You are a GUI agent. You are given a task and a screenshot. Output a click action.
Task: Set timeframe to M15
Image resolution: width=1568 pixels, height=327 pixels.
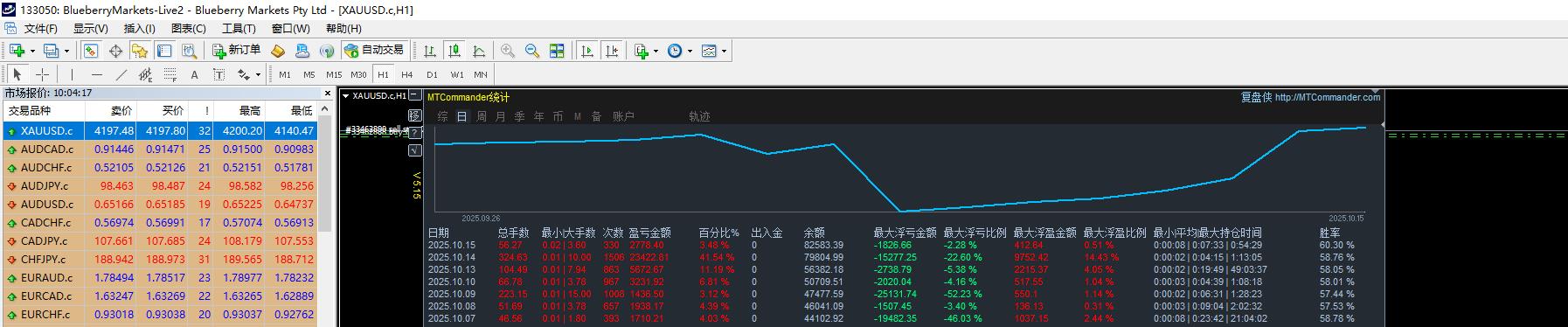(x=334, y=74)
